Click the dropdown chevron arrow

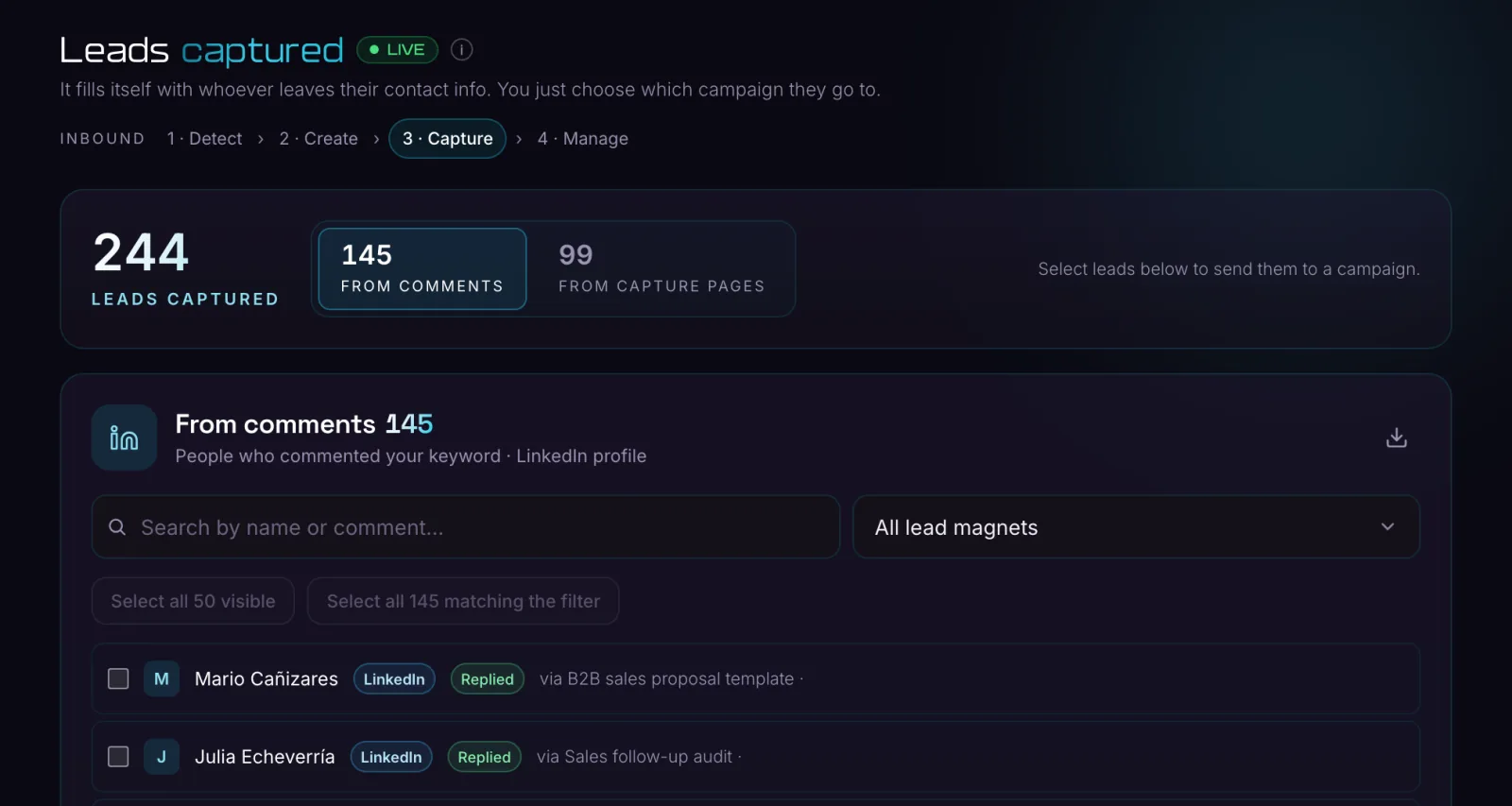tap(1387, 527)
